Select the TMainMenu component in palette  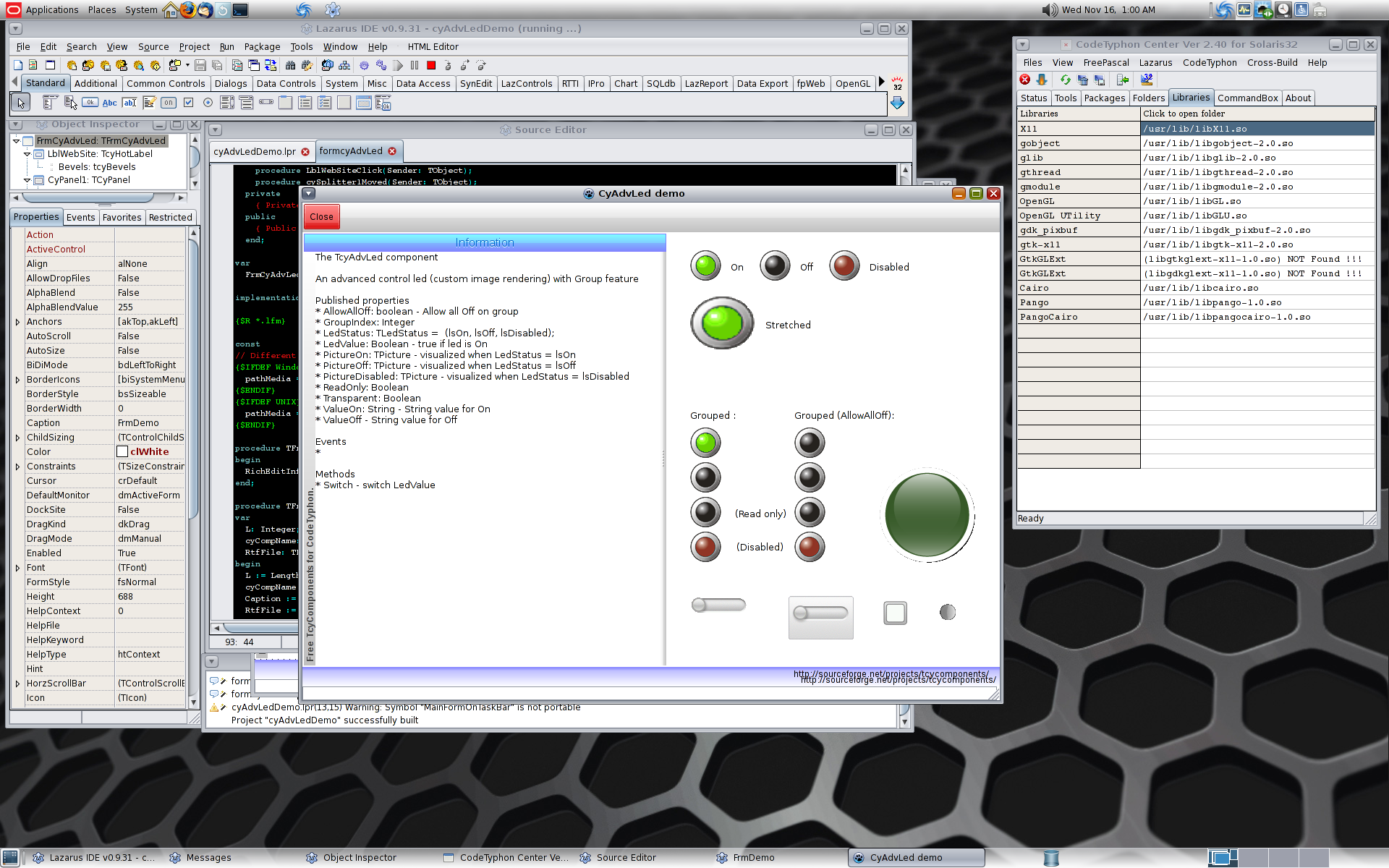pos(50,103)
